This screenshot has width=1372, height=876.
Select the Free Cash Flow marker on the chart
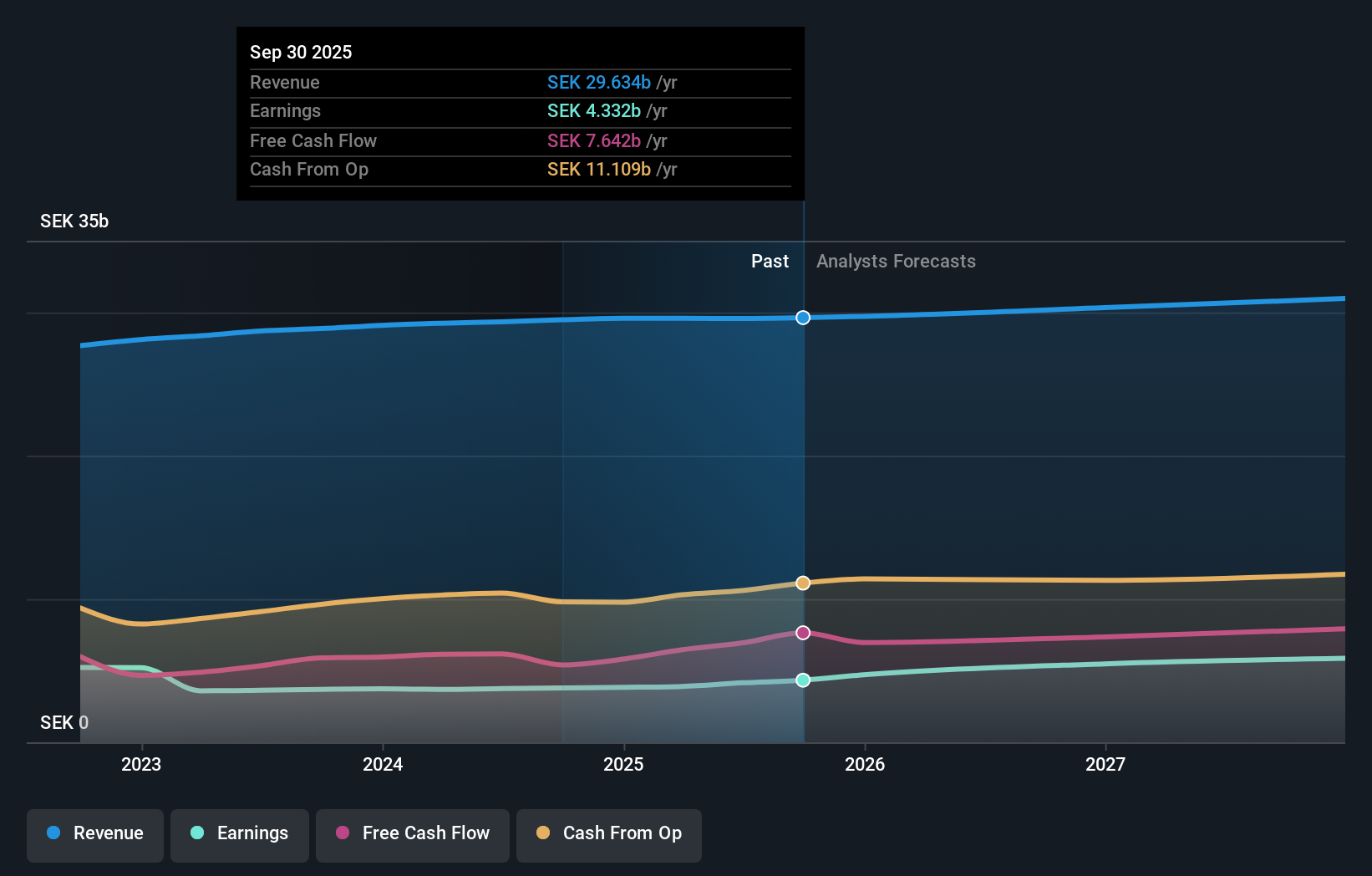pyautogui.click(x=803, y=633)
